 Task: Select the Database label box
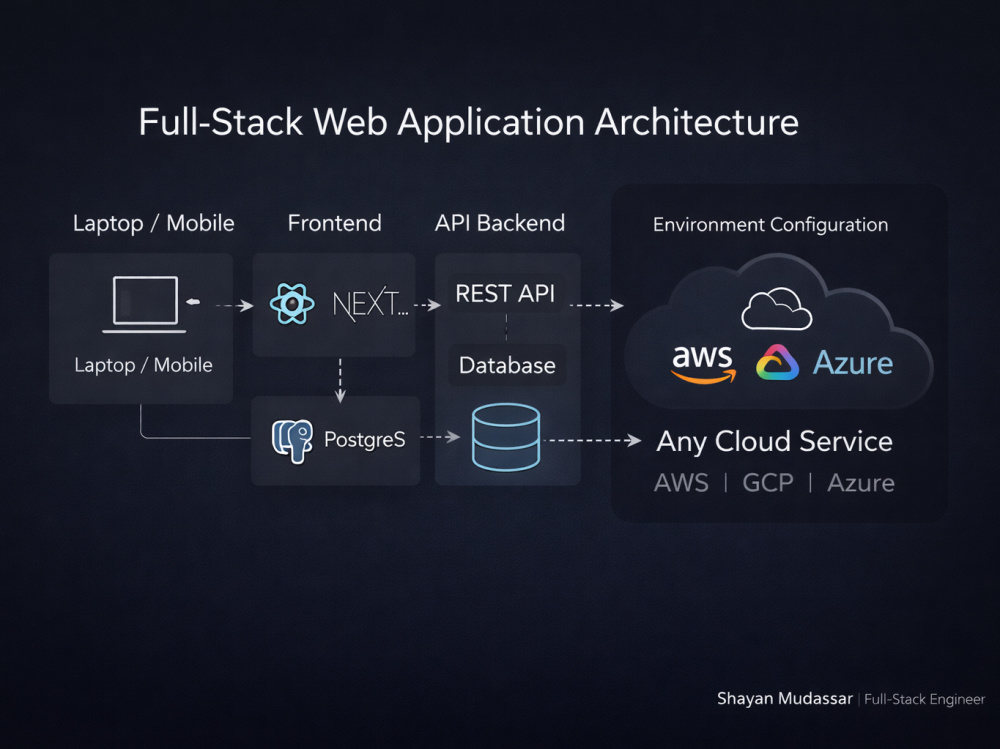coord(507,365)
